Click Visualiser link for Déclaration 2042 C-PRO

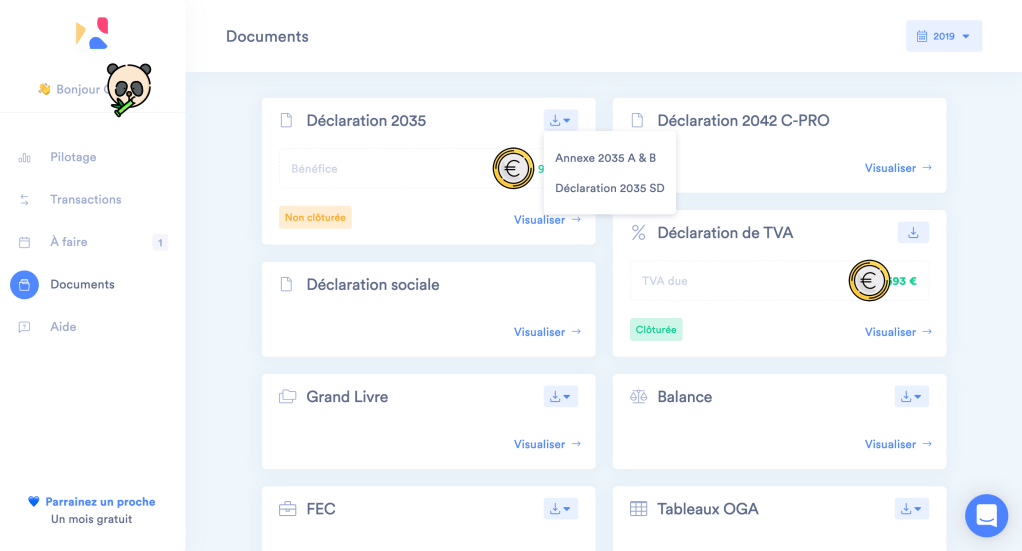897,168
